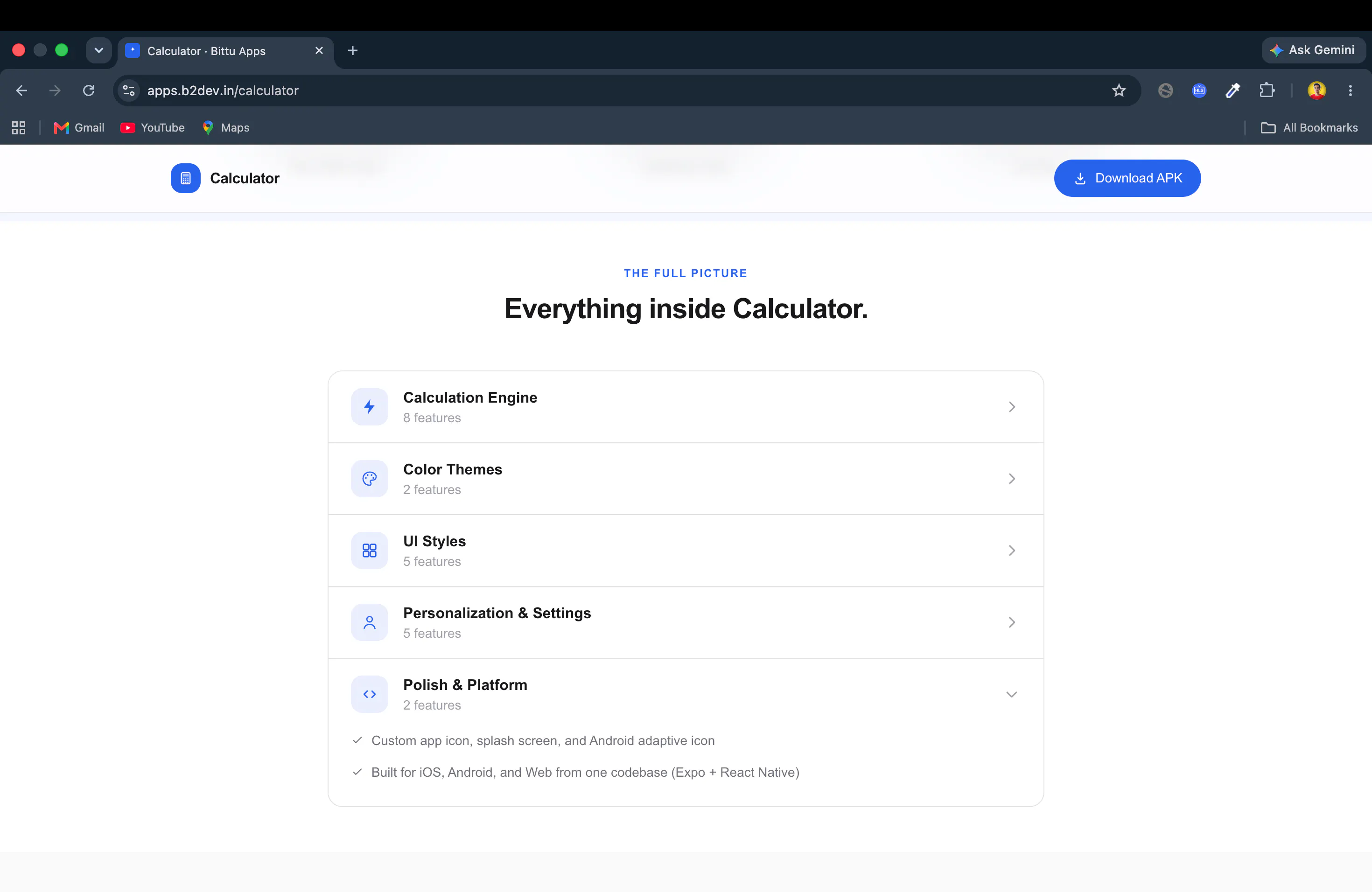Viewport: 1372px width, 892px height.
Task: Open a new tab with plus icon
Action: point(353,51)
